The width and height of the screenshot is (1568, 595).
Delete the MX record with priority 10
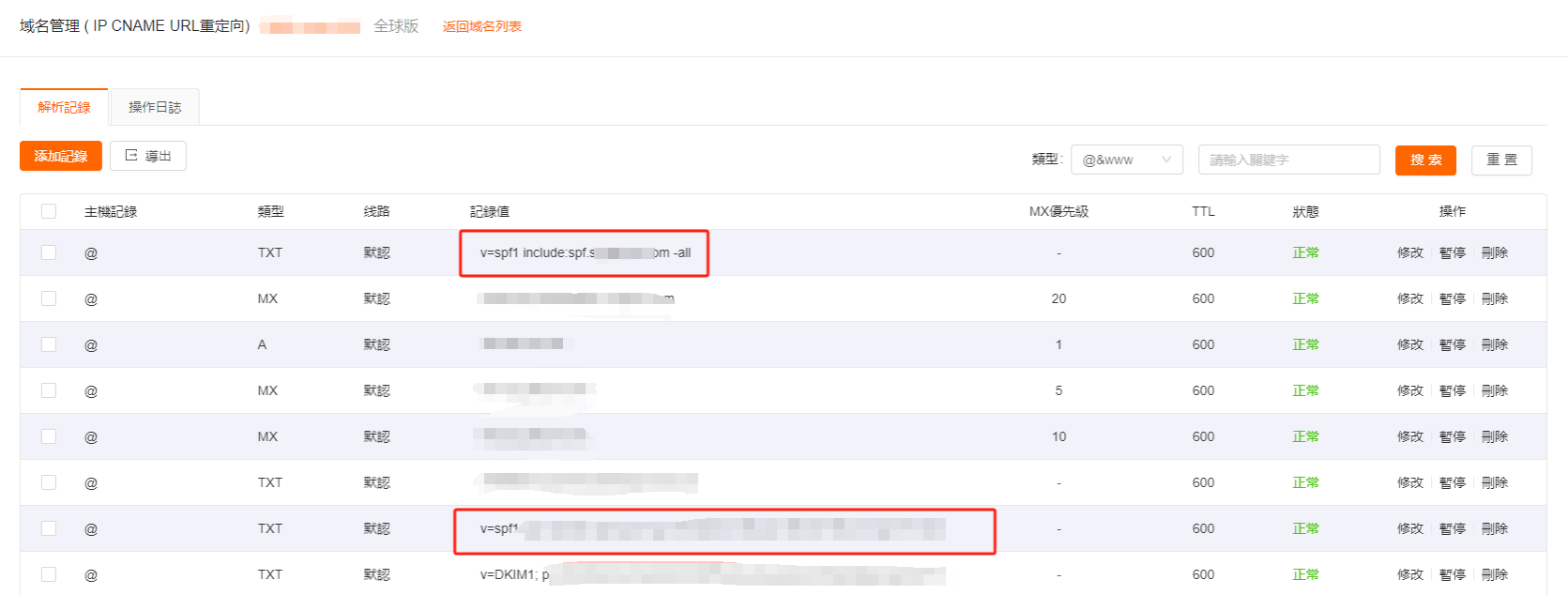click(x=1494, y=436)
